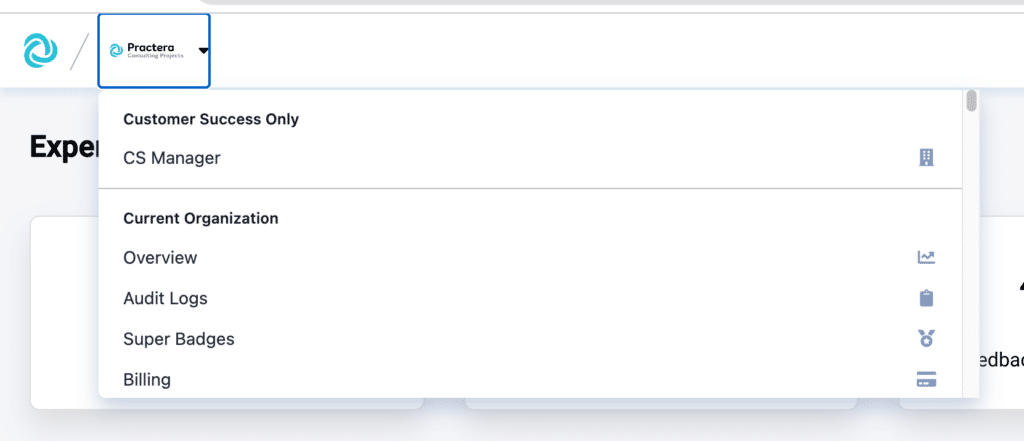
Task: Collapse the menu using the black caret arrow
Action: tap(203, 51)
